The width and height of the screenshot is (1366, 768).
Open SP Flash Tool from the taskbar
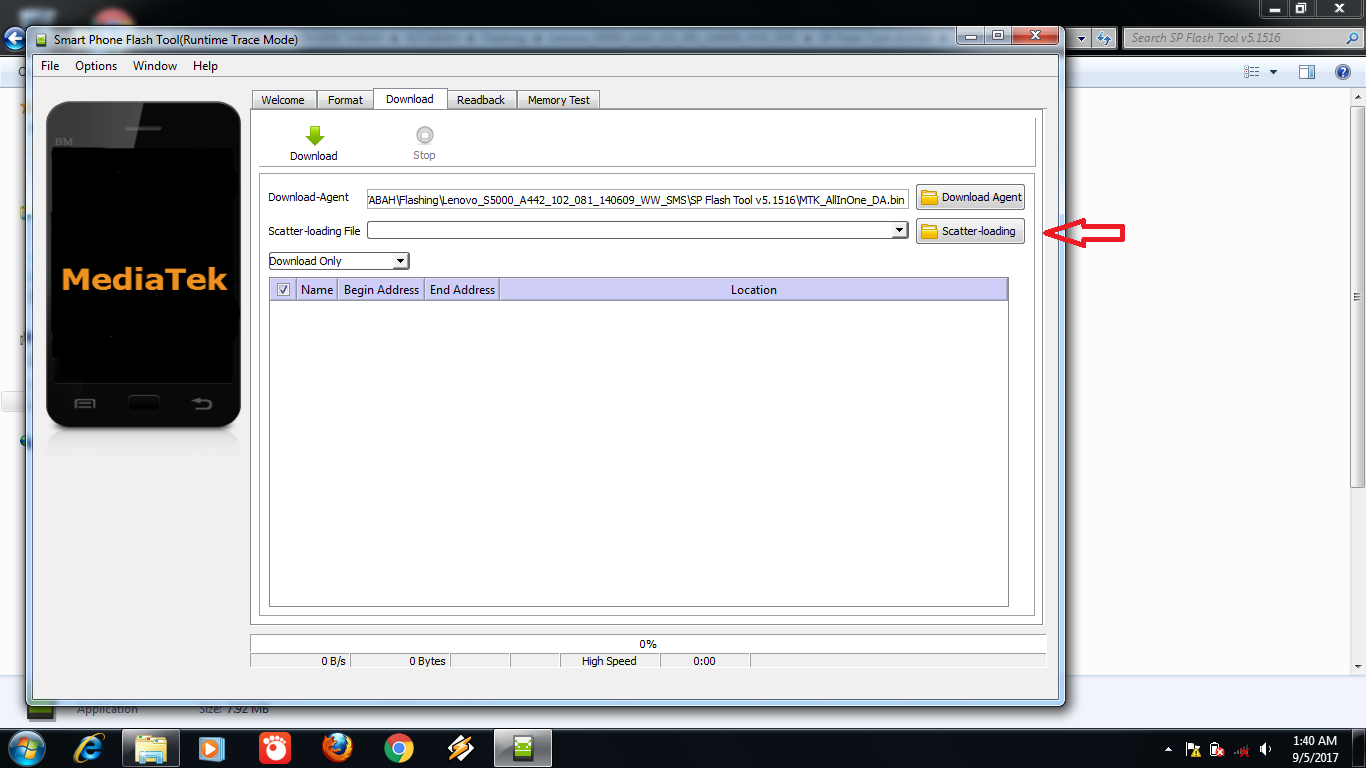[524, 747]
